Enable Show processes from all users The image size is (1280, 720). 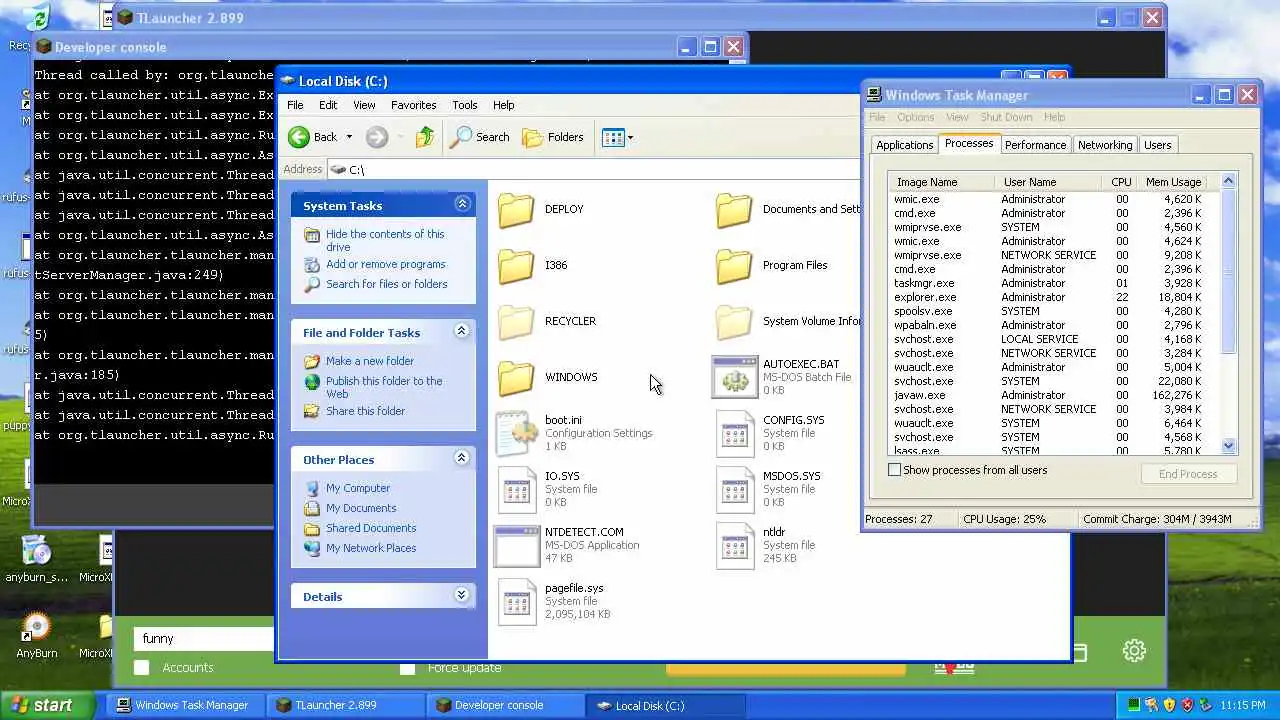[895, 470]
